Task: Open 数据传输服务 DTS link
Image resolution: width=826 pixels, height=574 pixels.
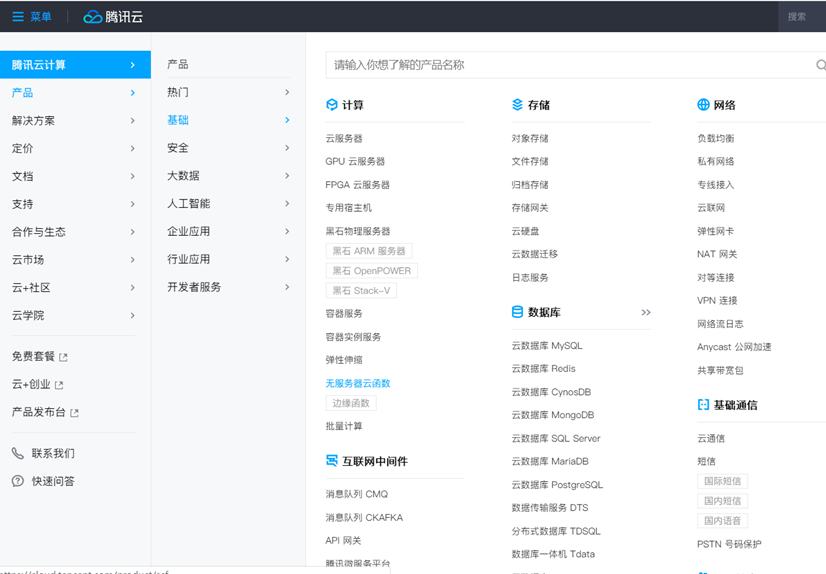Action: (x=550, y=508)
